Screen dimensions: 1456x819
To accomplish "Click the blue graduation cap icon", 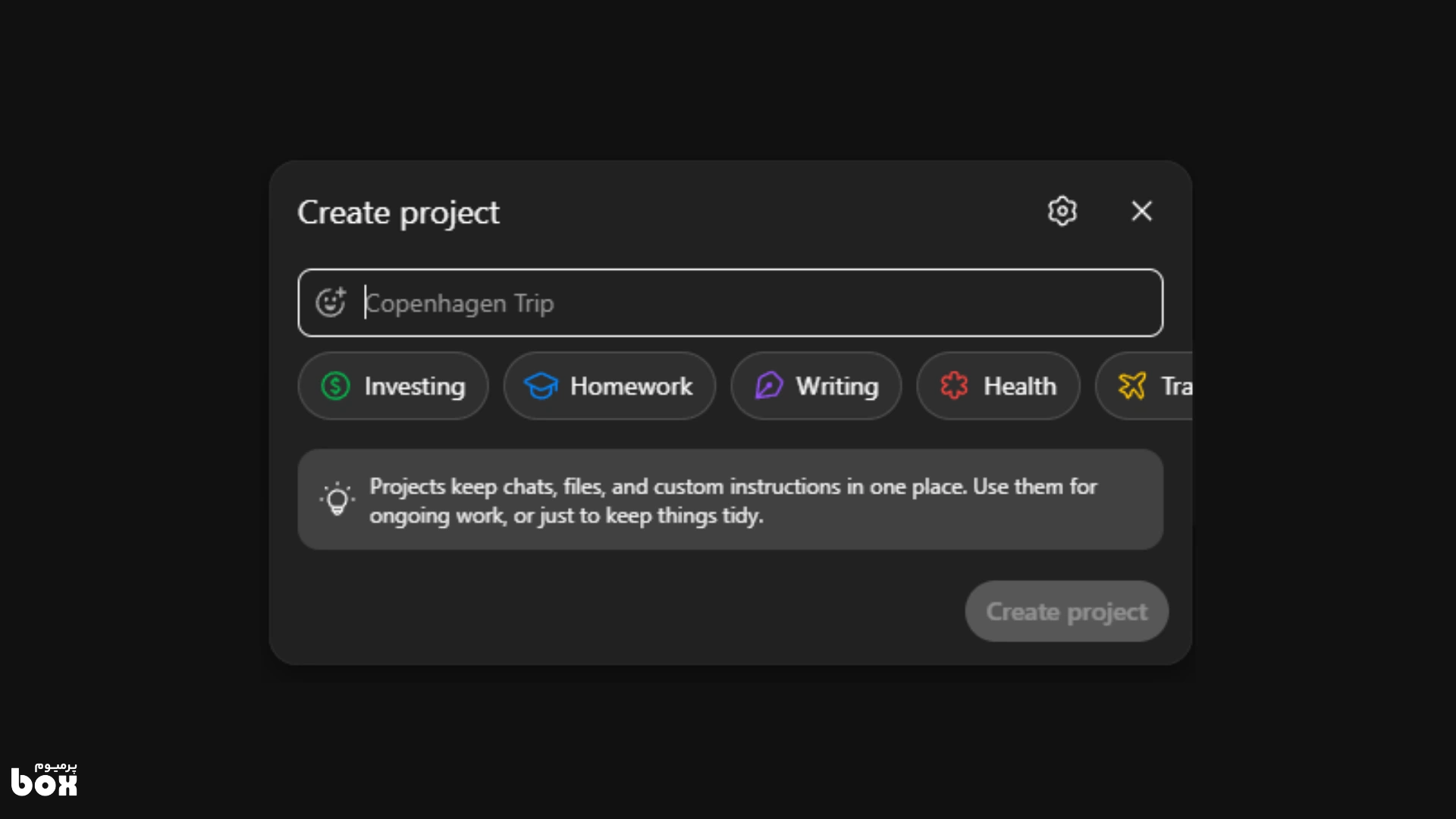I will pos(541,386).
